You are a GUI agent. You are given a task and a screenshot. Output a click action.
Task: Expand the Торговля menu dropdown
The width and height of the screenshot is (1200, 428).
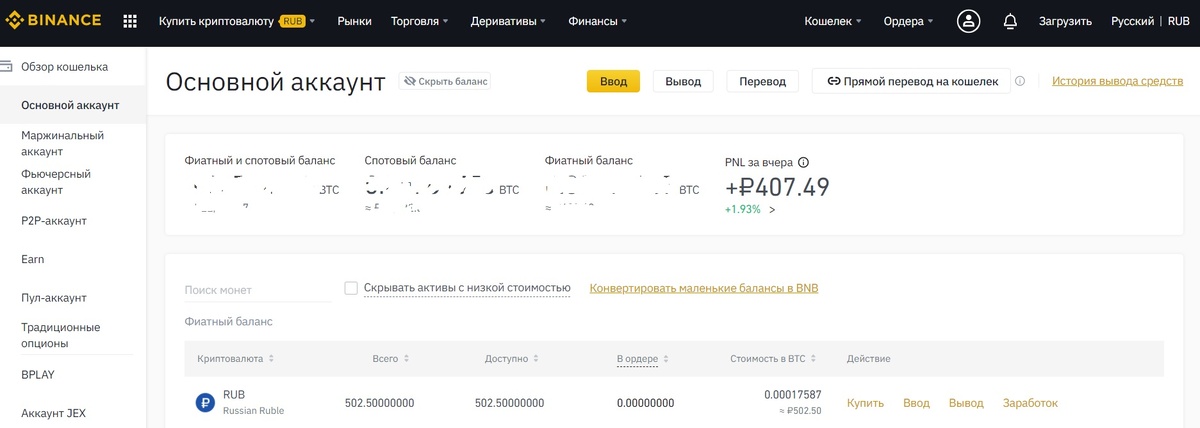click(x=419, y=21)
